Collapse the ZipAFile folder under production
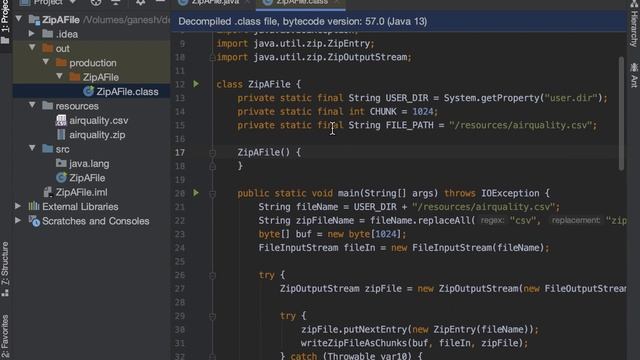This screenshot has height=360, width=640. (x=60, y=76)
